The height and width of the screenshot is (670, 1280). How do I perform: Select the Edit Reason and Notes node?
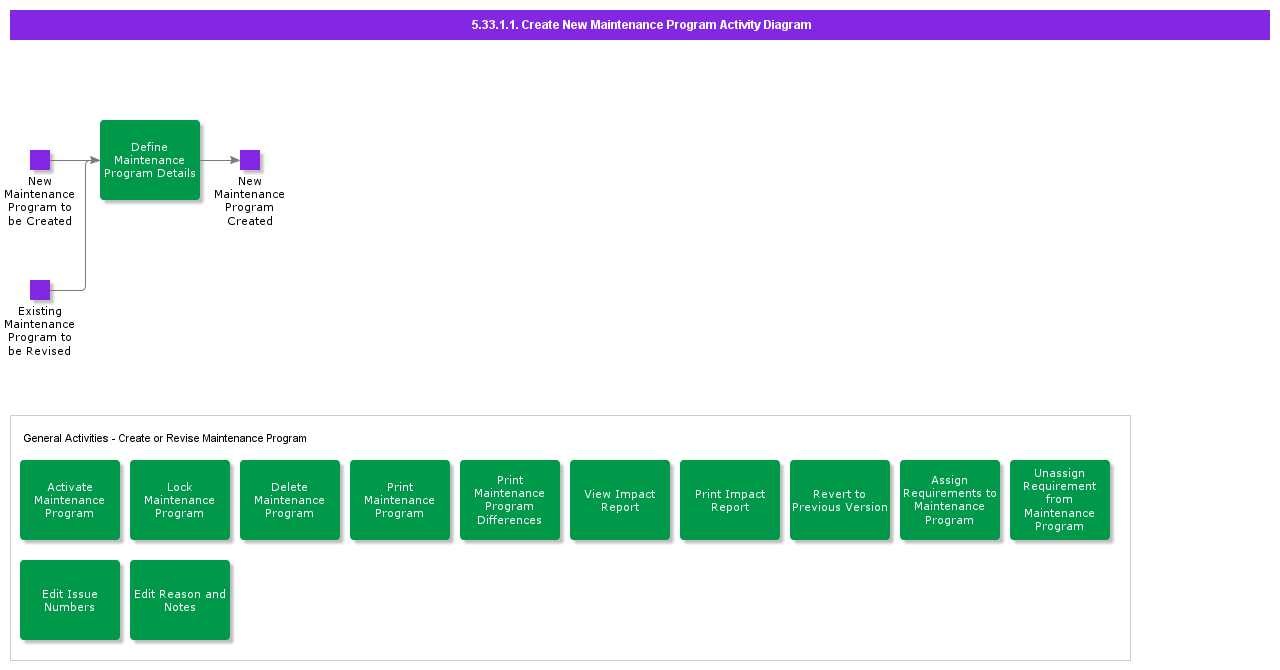coord(180,599)
